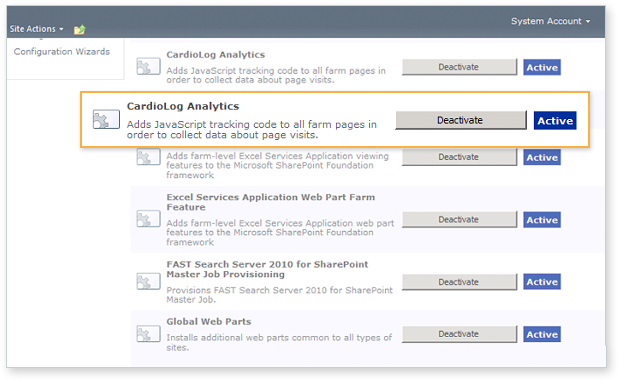Open the Configuration Wizards link
The image size is (619, 381).
62,52
